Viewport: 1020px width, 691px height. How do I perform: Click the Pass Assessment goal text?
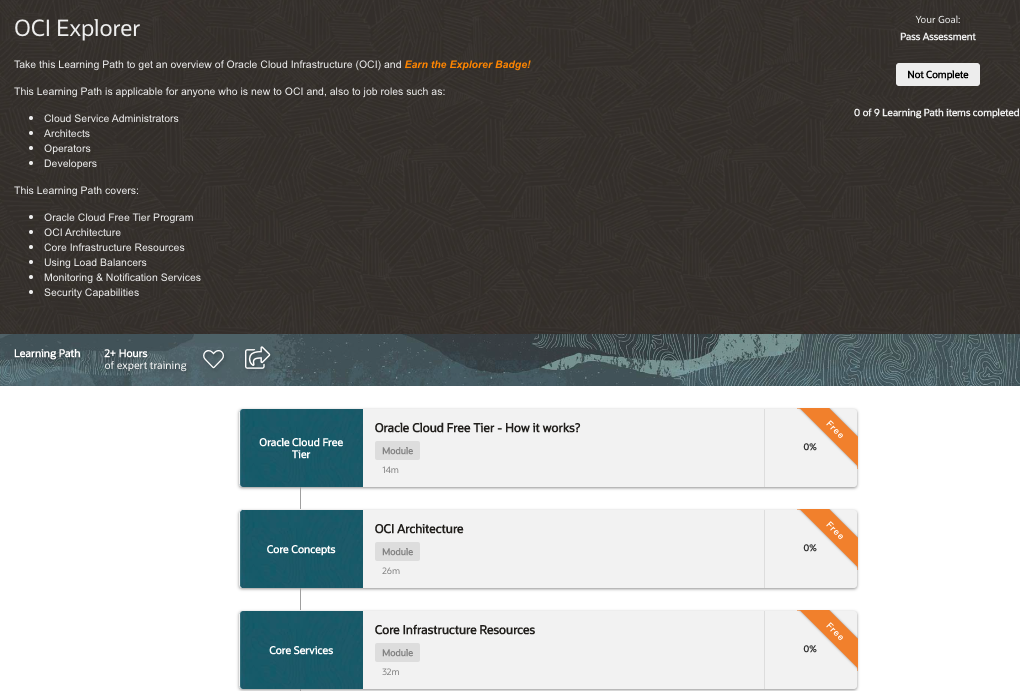pos(937,36)
